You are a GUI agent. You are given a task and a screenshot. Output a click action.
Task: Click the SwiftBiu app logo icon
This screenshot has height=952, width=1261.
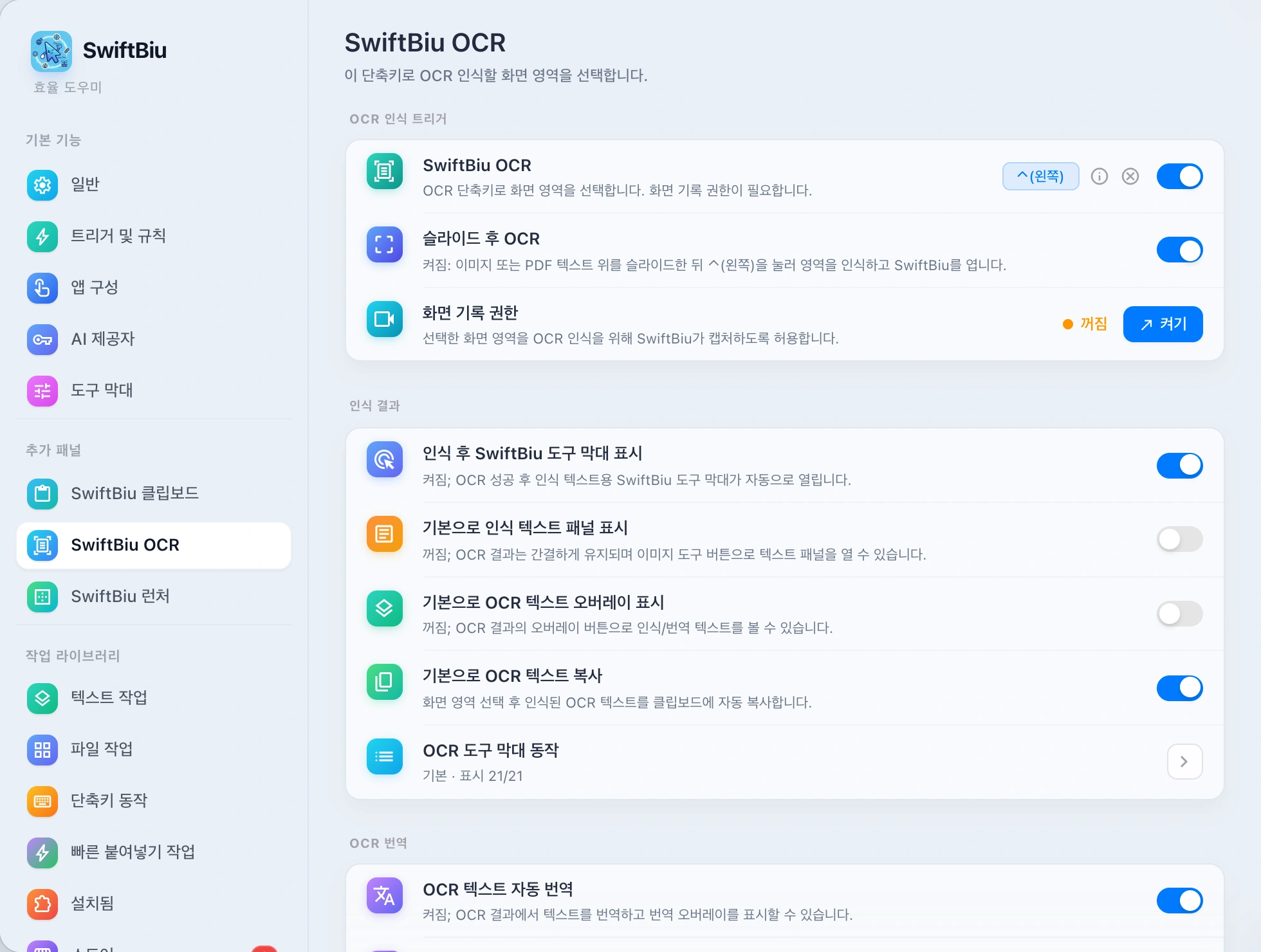point(51,51)
